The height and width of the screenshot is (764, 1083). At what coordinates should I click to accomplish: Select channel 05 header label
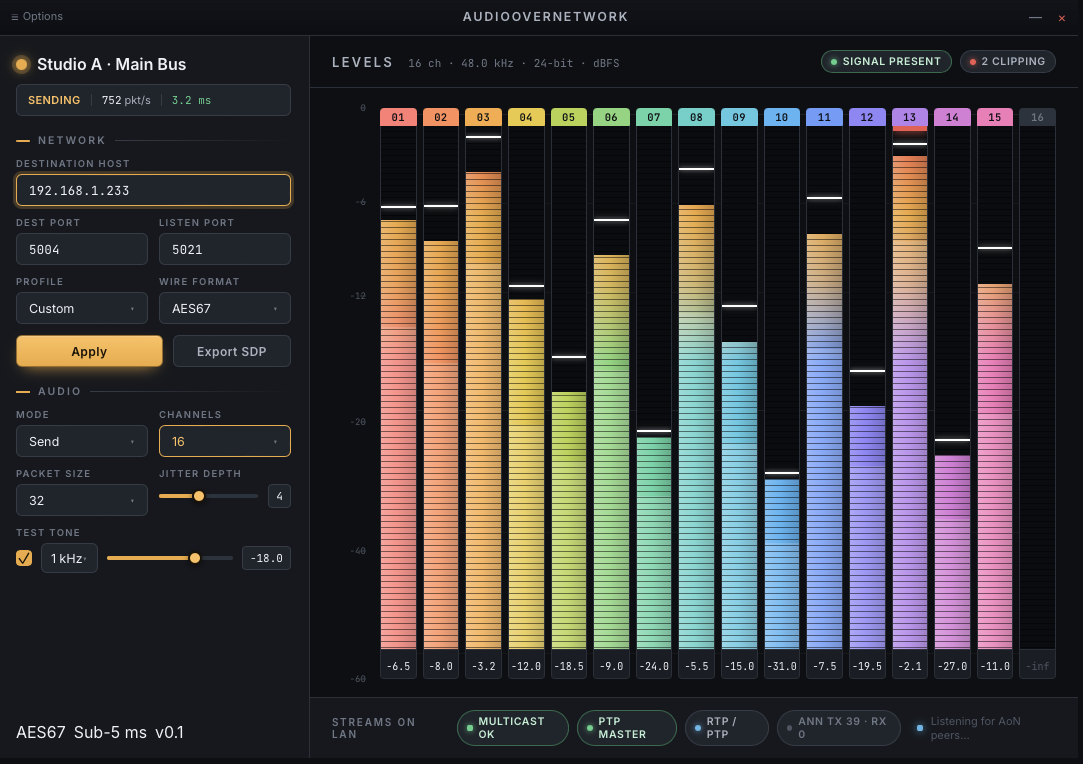click(x=568, y=117)
